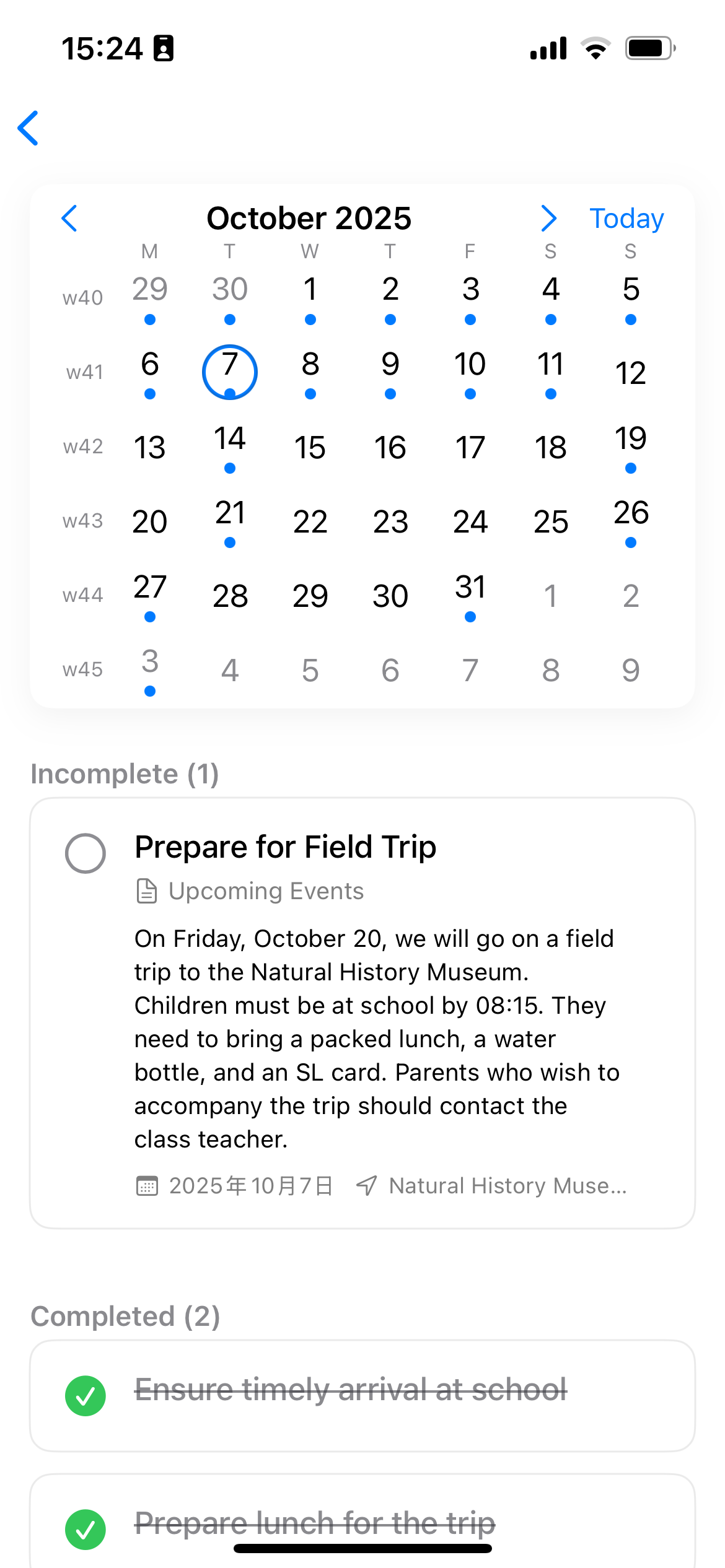Uncheck Prepare lunch for the trip
Viewport: 725px width, 1568px height.
pos(86,1530)
